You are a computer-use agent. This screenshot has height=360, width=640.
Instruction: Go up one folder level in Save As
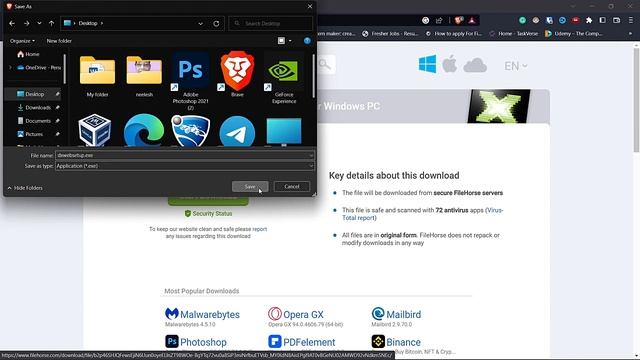click(51, 24)
